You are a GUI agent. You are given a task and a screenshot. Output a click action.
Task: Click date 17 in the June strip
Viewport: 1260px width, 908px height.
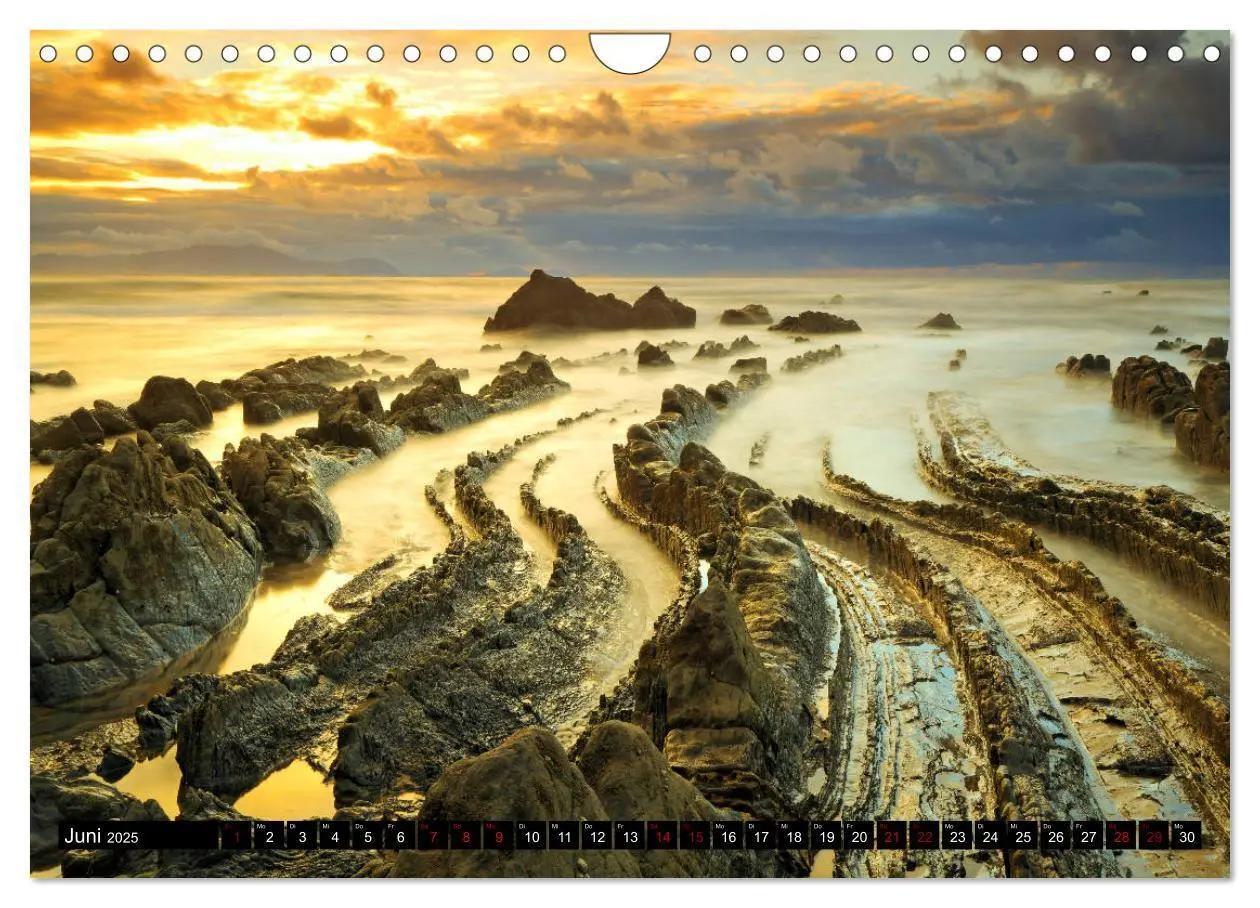(760, 836)
